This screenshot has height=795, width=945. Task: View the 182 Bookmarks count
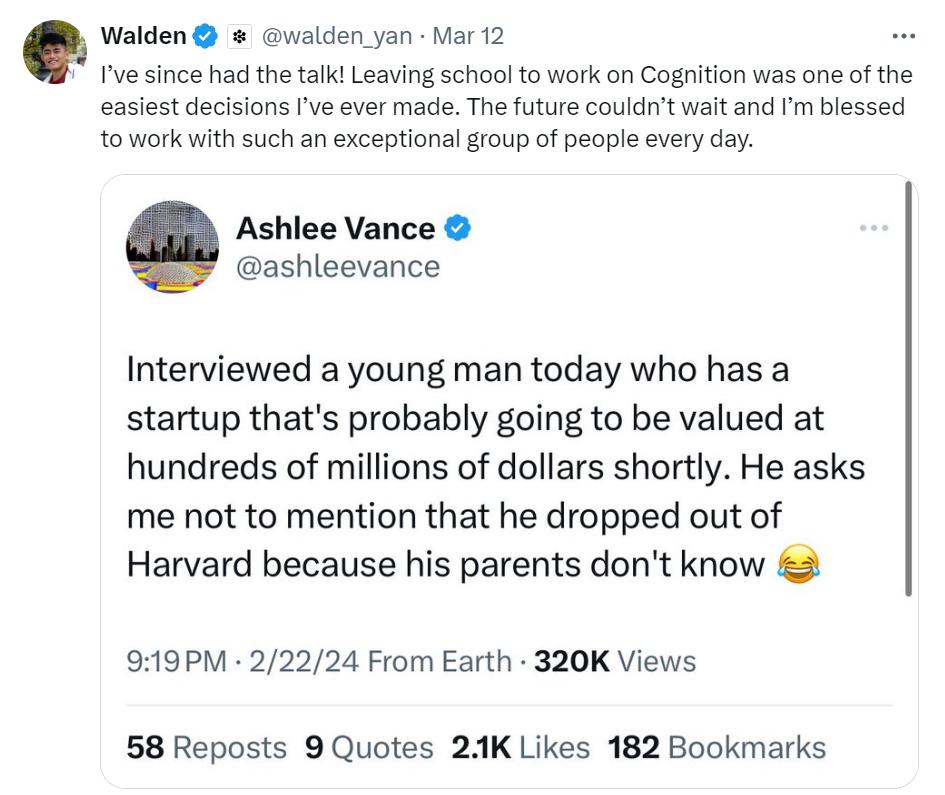(x=717, y=747)
